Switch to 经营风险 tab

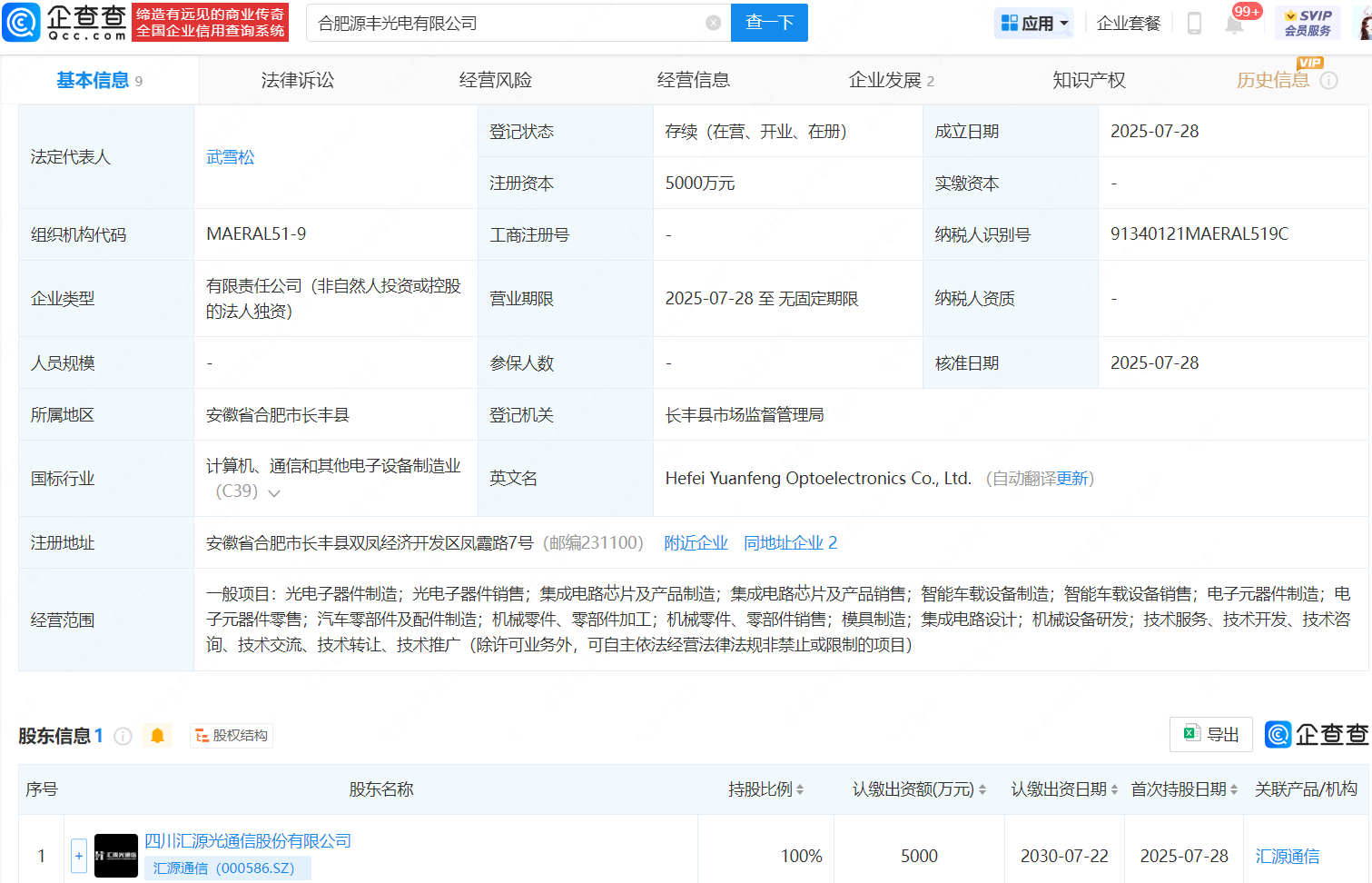pyautogui.click(x=496, y=80)
